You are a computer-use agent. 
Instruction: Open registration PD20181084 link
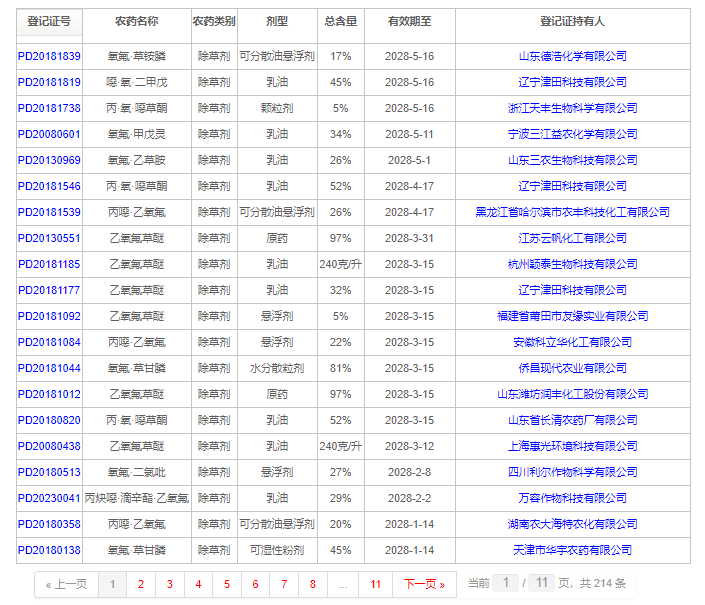[49, 343]
